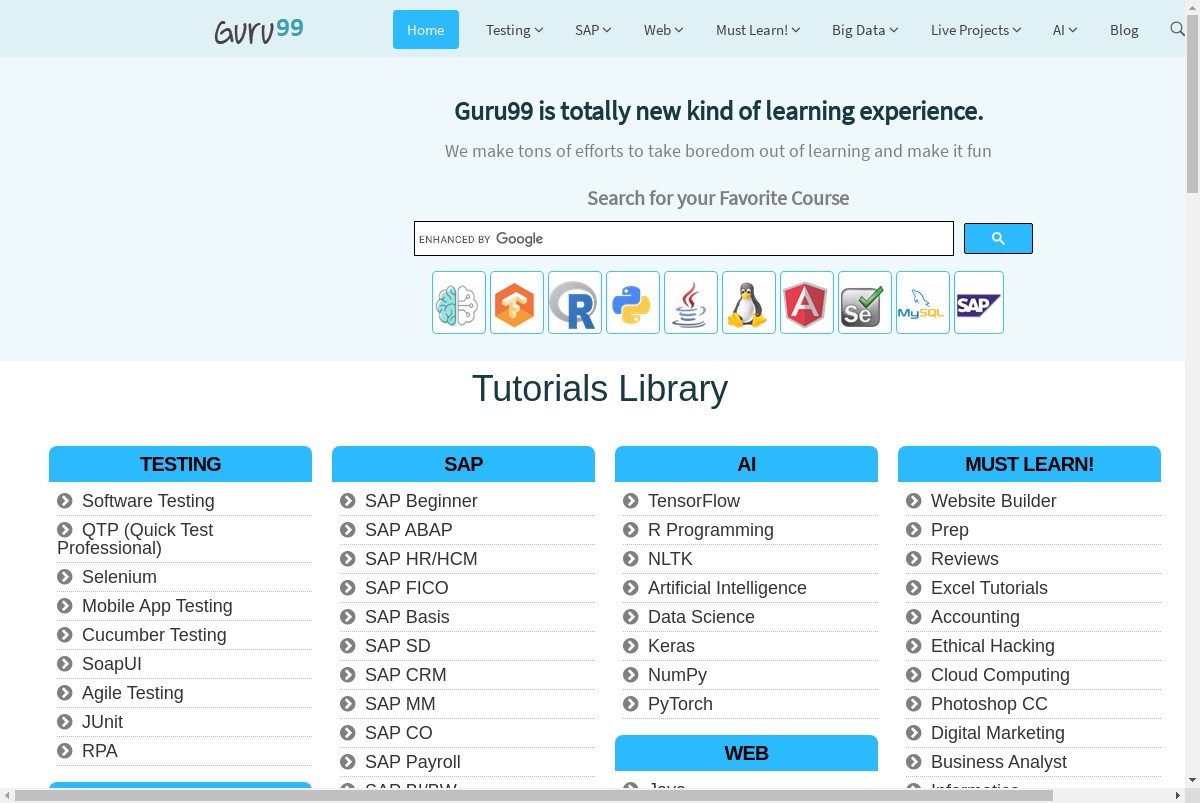Click the arrow bullet beside PyTorch
Viewport: 1200px width, 803px height.
[x=631, y=704]
